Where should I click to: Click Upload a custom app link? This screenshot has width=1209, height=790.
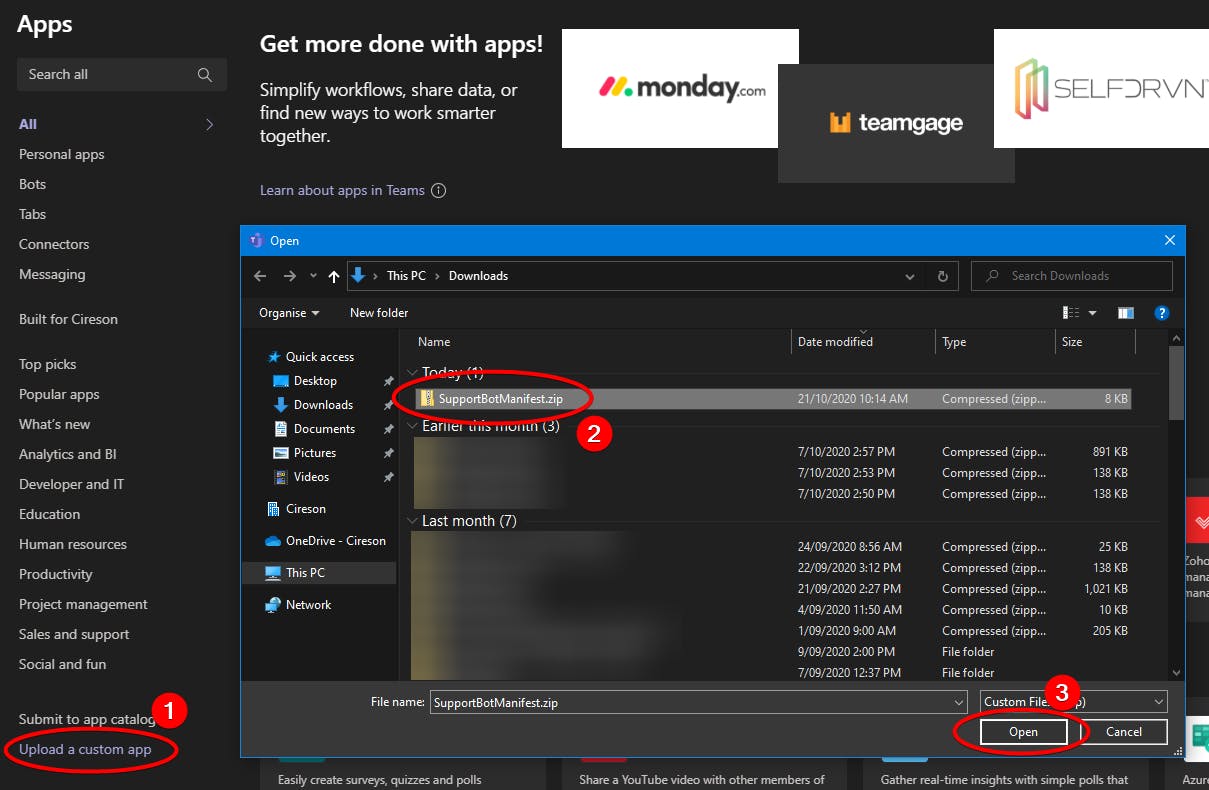(x=85, y=749)
